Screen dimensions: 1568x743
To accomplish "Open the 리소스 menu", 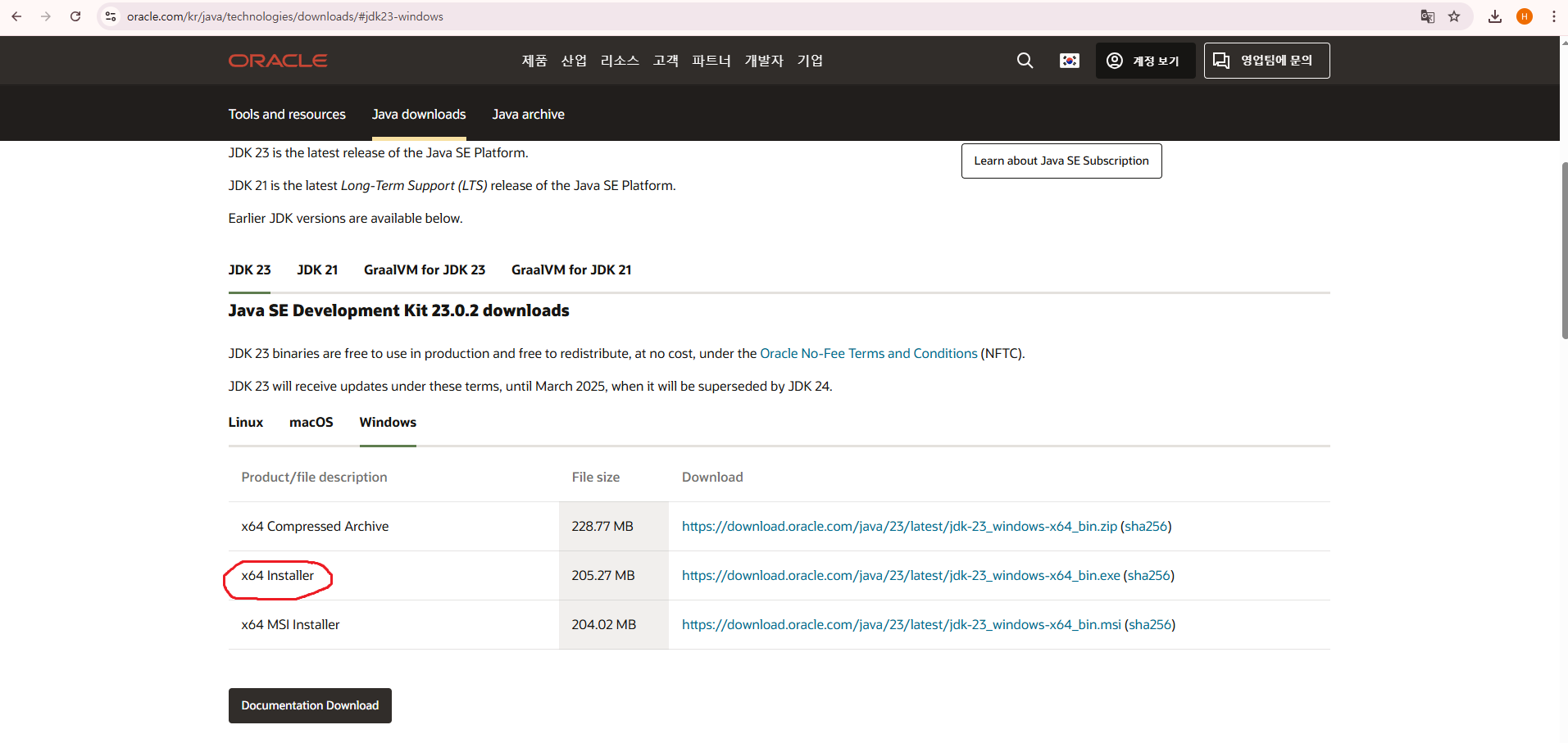I will [620, 61].
